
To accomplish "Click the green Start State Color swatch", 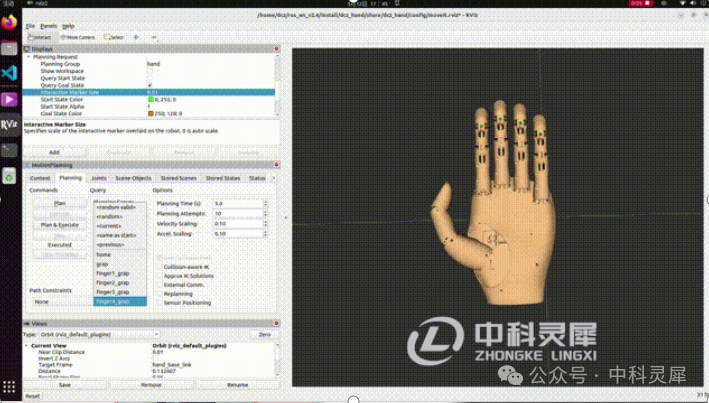I will (149, 99).
